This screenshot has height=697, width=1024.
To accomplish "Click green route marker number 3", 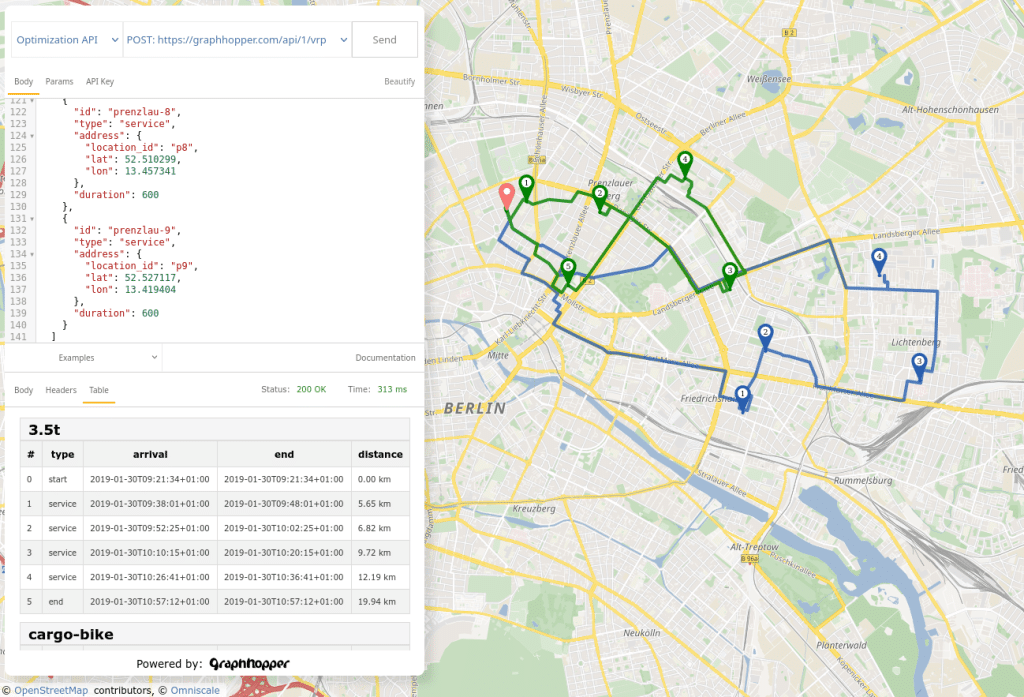I will tap(730, 272).
